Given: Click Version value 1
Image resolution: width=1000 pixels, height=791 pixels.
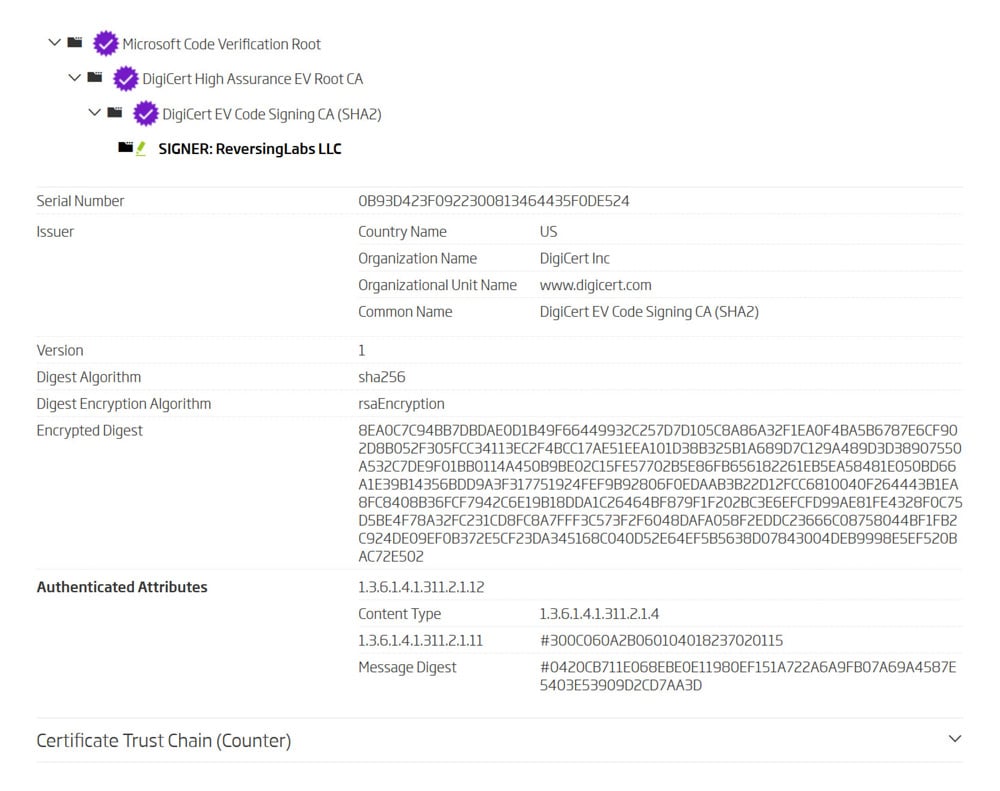Looking at the screenshot, I should (362, 350).
